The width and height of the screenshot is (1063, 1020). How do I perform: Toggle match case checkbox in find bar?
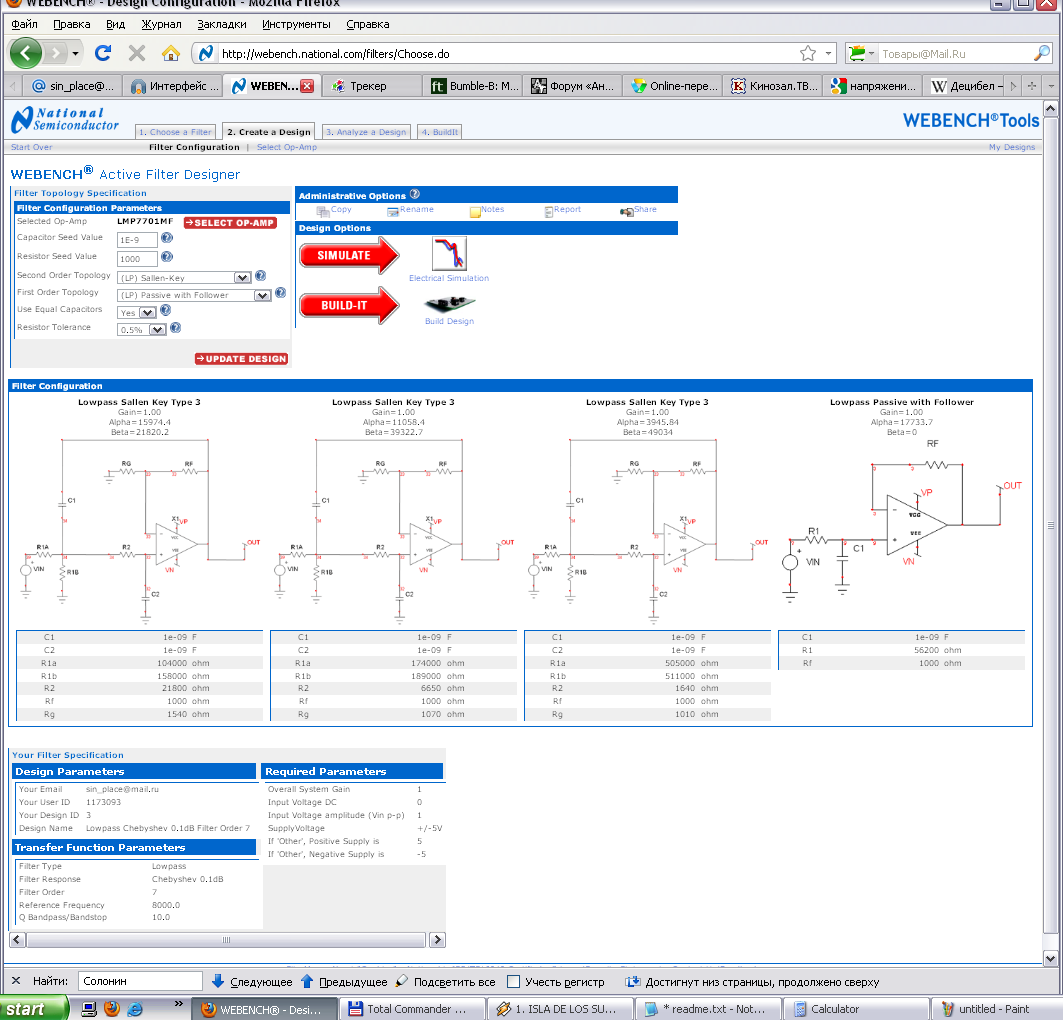click(x=513, y=981)
